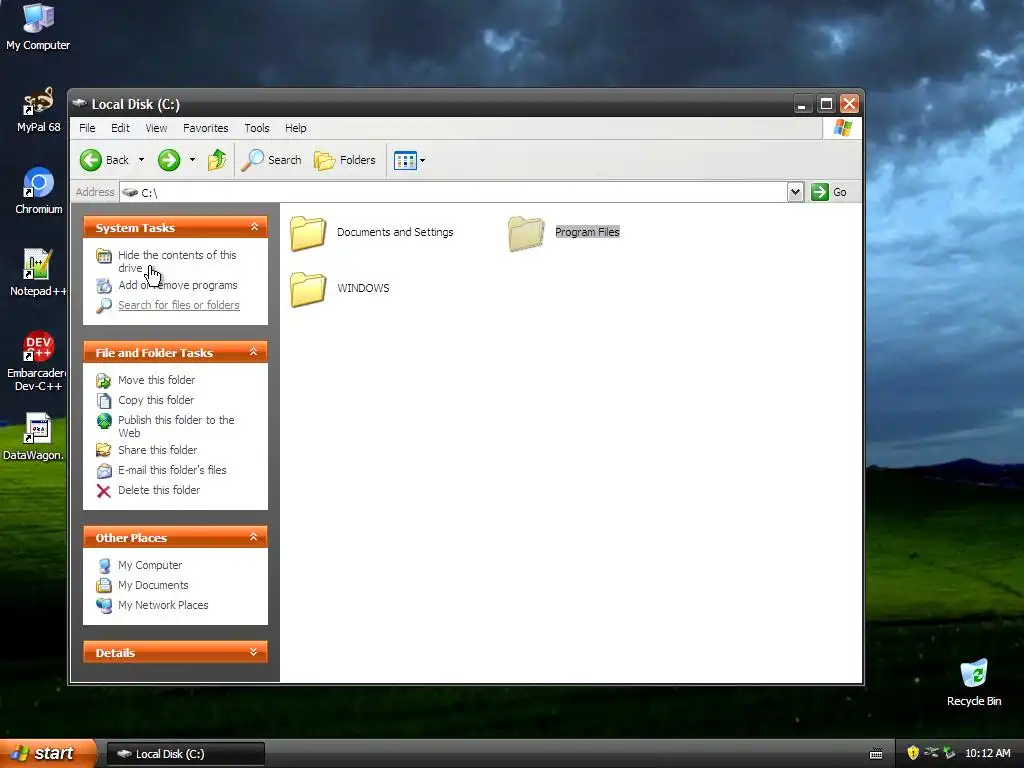Click the Local Disk (C:) taskbar button

[x=185, y=754]
